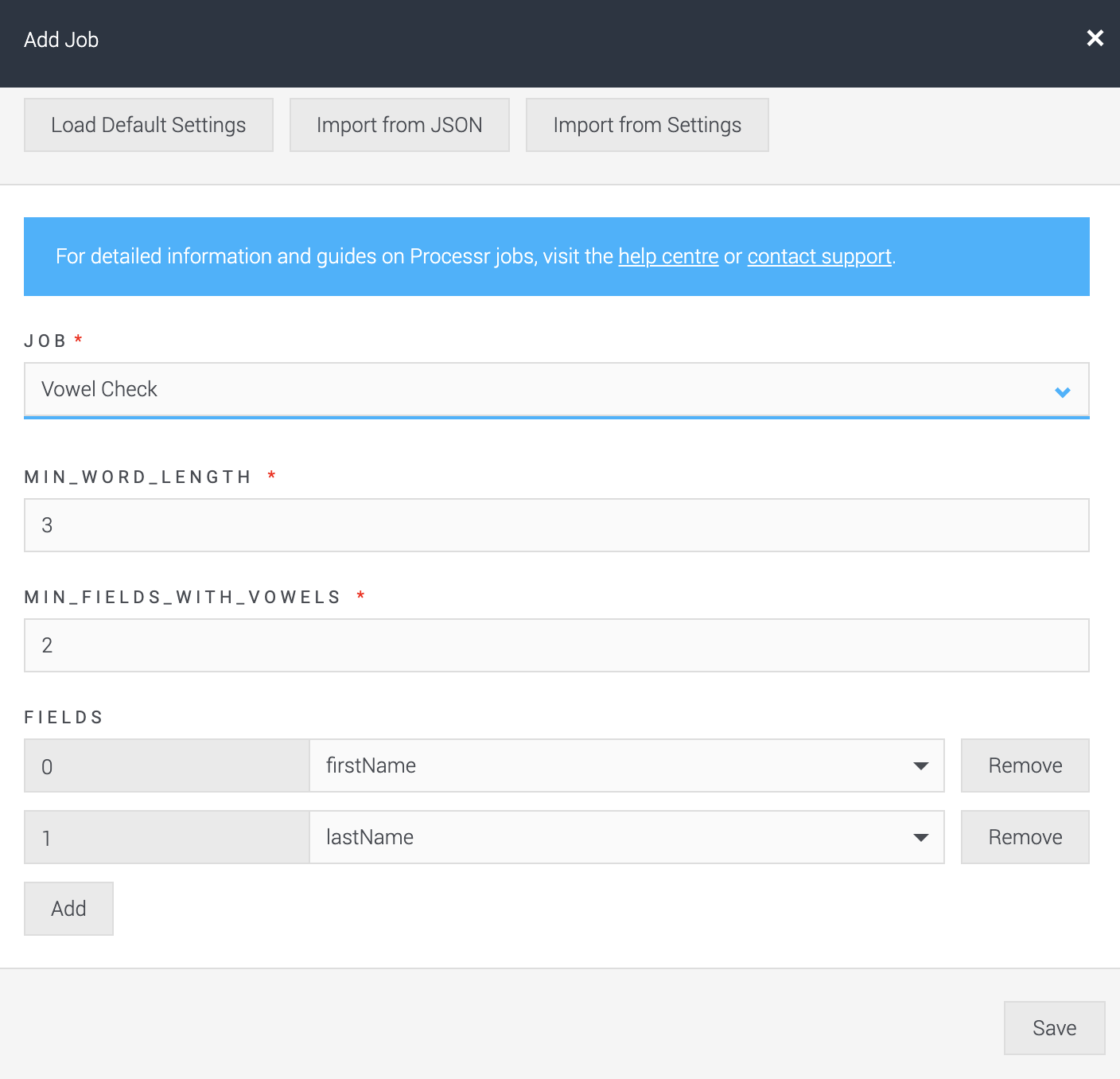1120x1079 pixels.
Task: Expand the Vowel Check job selector
Action: [x=557, y=390]
